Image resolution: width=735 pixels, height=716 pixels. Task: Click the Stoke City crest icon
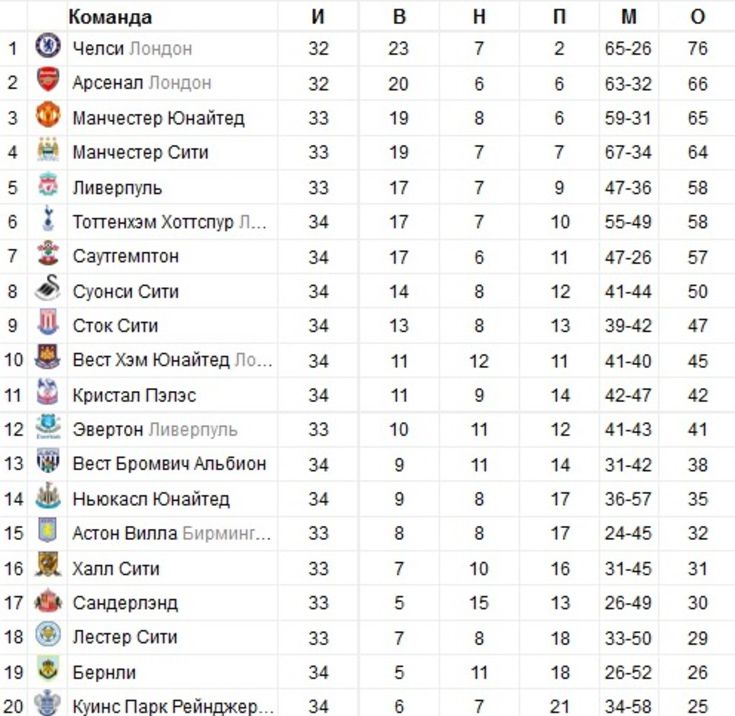[x=48, y=322]
